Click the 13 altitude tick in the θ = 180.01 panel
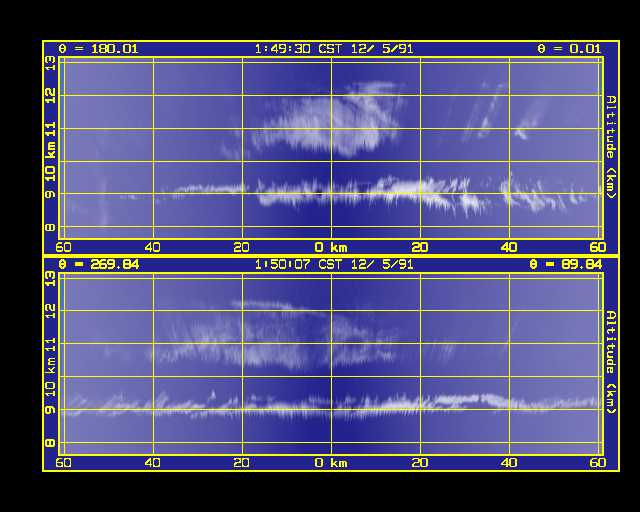 pyautogui.click(x=50, y=63)
